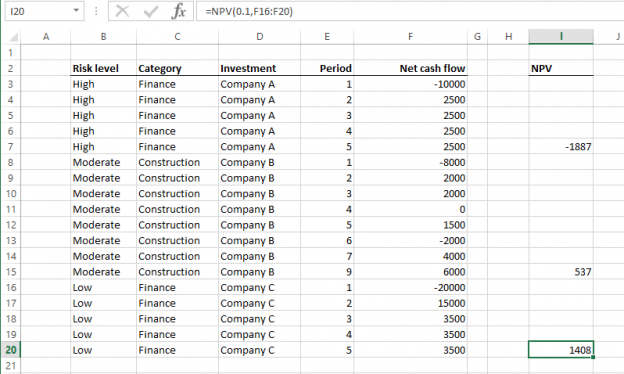Image resolution: width=624 pixels, height=374 pixels.
Task: Select row 7 header
Action: click(10, 147)
